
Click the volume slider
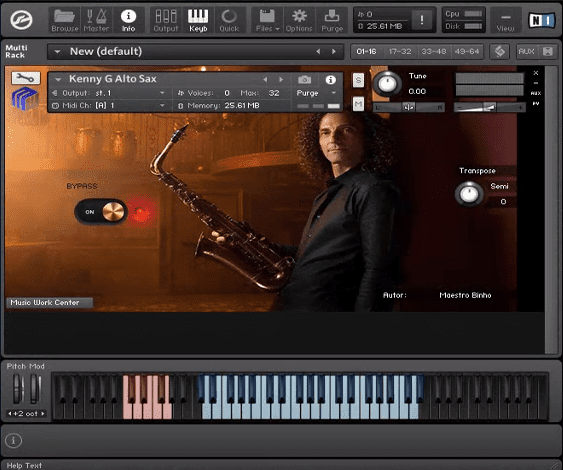pos(489,107)
